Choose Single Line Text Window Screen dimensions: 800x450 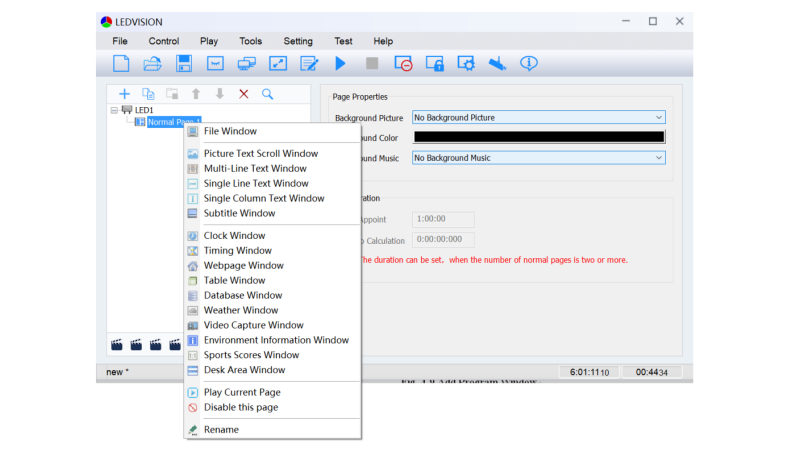[x=272, y=183]
